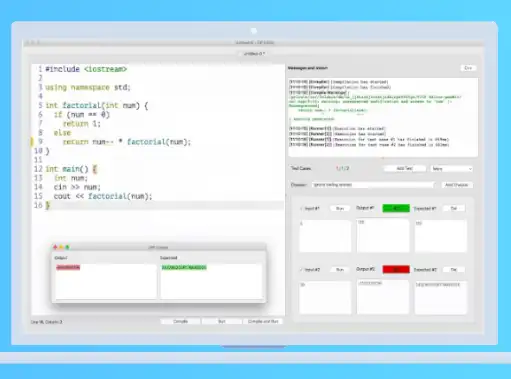Click the Run button between Compile and Compile and Run
The width and height of the screenshot is (511, 379).
point(222,321)
